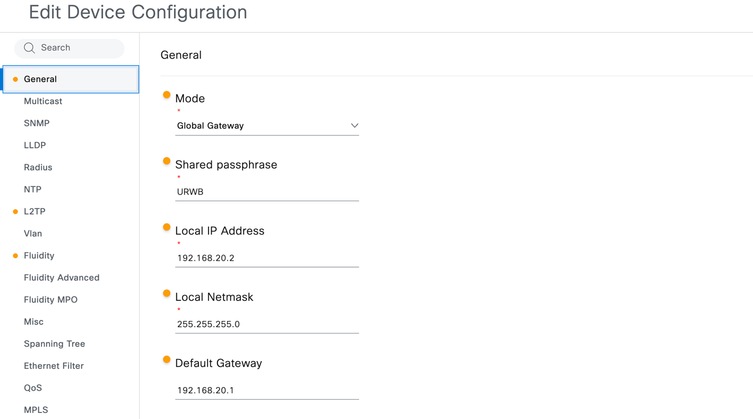This screenshot has width=753, height=419.
Task: Click the Local IP Address field
Action: click(x=267, y=258)
